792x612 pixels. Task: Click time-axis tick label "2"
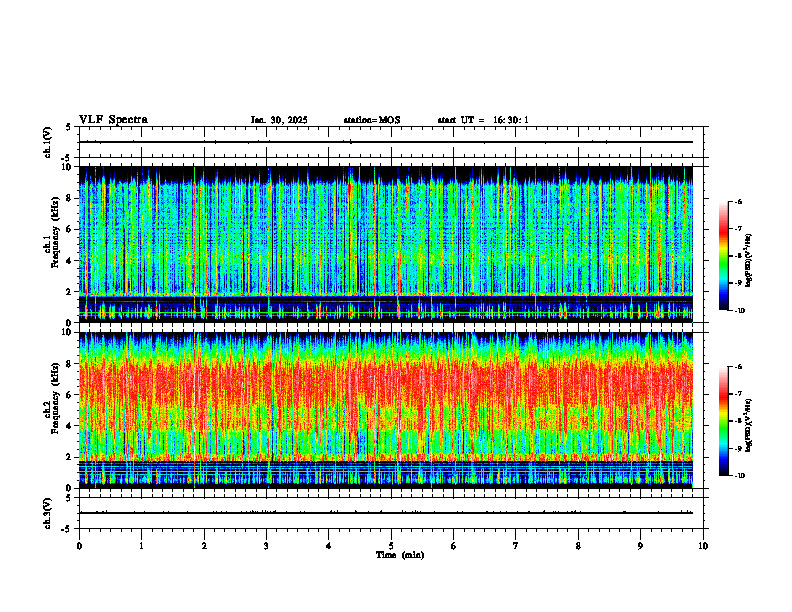point(204,546)
